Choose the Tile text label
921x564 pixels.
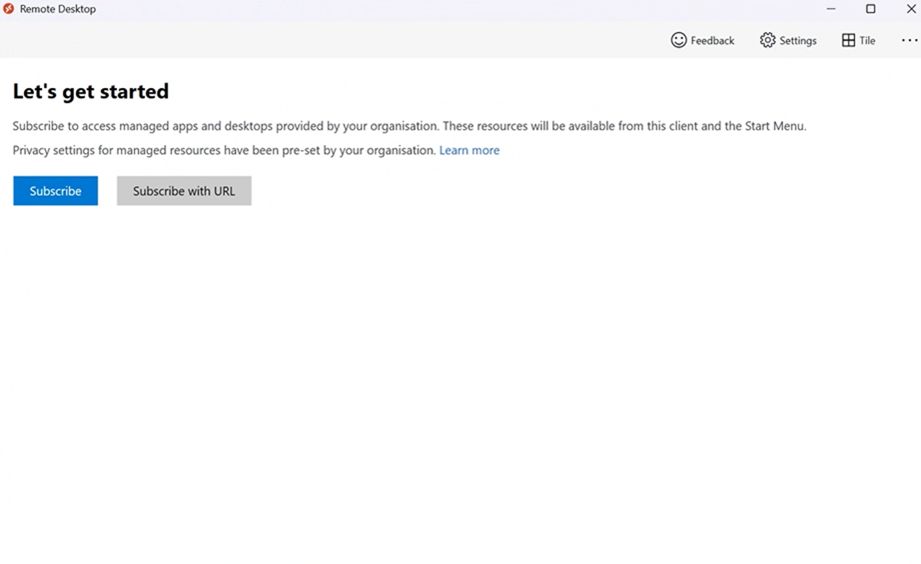867,41
